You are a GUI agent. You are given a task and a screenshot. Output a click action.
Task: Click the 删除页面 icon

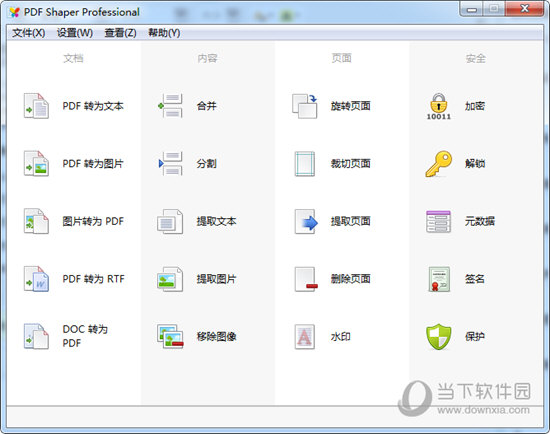pyautogui.click(x=306, y=279)
